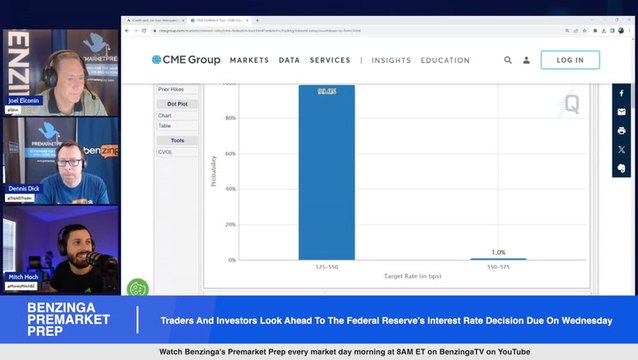Image resolution: width=638 pixels, height=360 pixels.
Task: Open the cookie preferences icon
Action: 138,288
